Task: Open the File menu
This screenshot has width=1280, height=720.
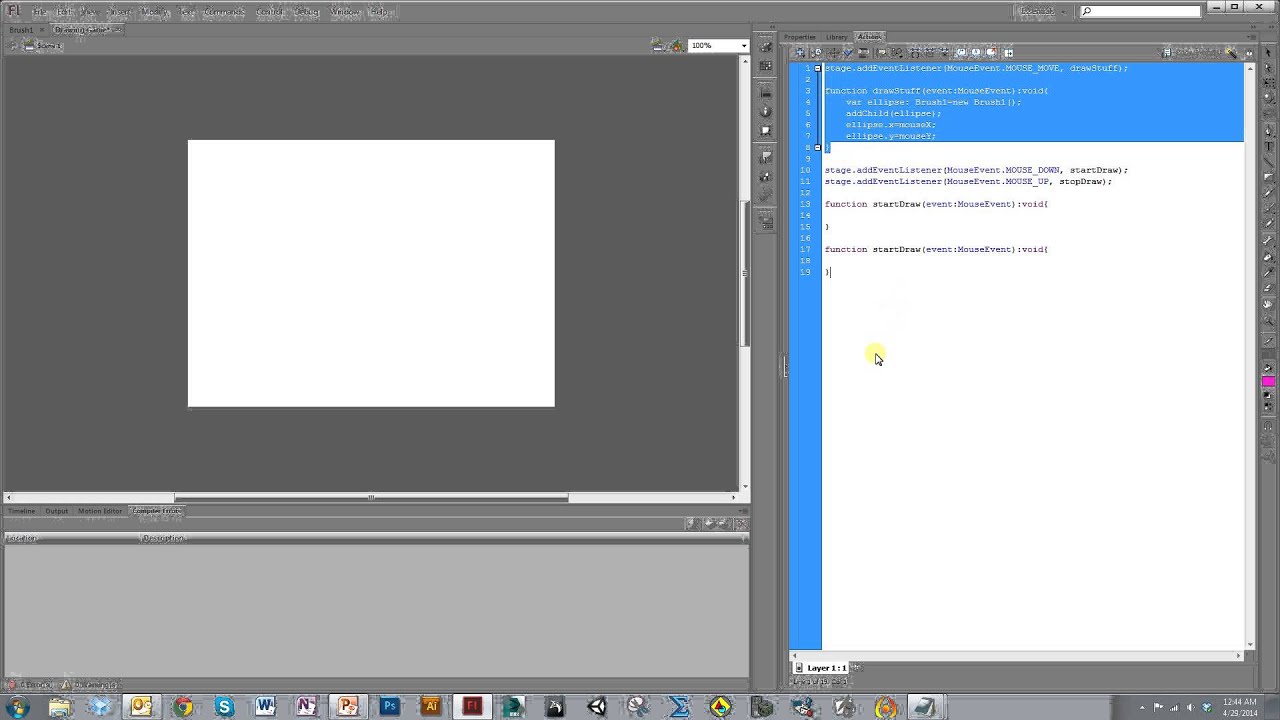Action: [x=40, y=12]
